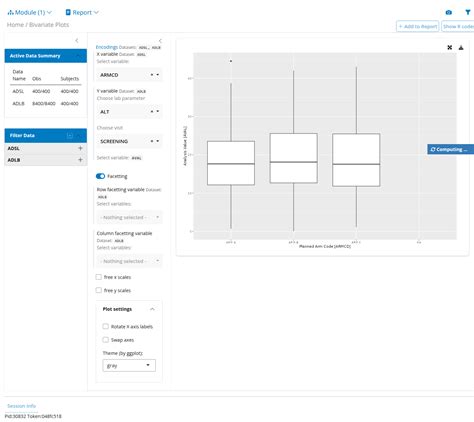Open the gray theme dropdown
Image resolution: width=474 pixels, height=422 pixels.
click(x=129, y=365)
